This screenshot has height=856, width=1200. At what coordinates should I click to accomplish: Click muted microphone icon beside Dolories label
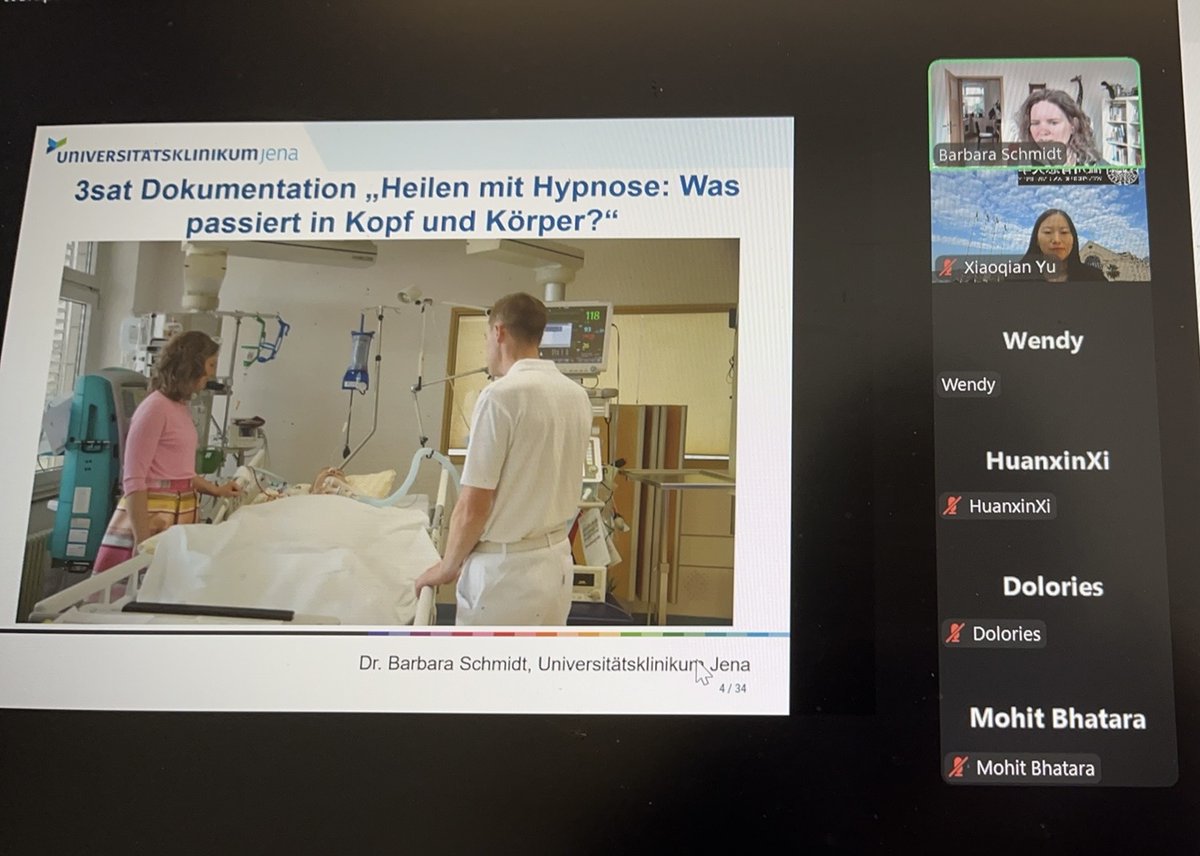click(956, 633)
